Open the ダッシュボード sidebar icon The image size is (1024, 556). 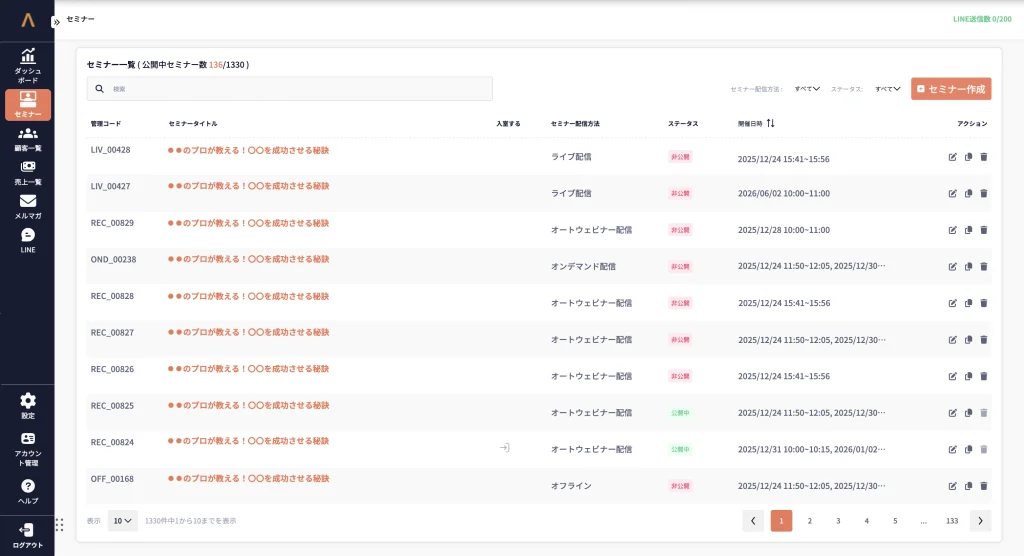[28, 61]
